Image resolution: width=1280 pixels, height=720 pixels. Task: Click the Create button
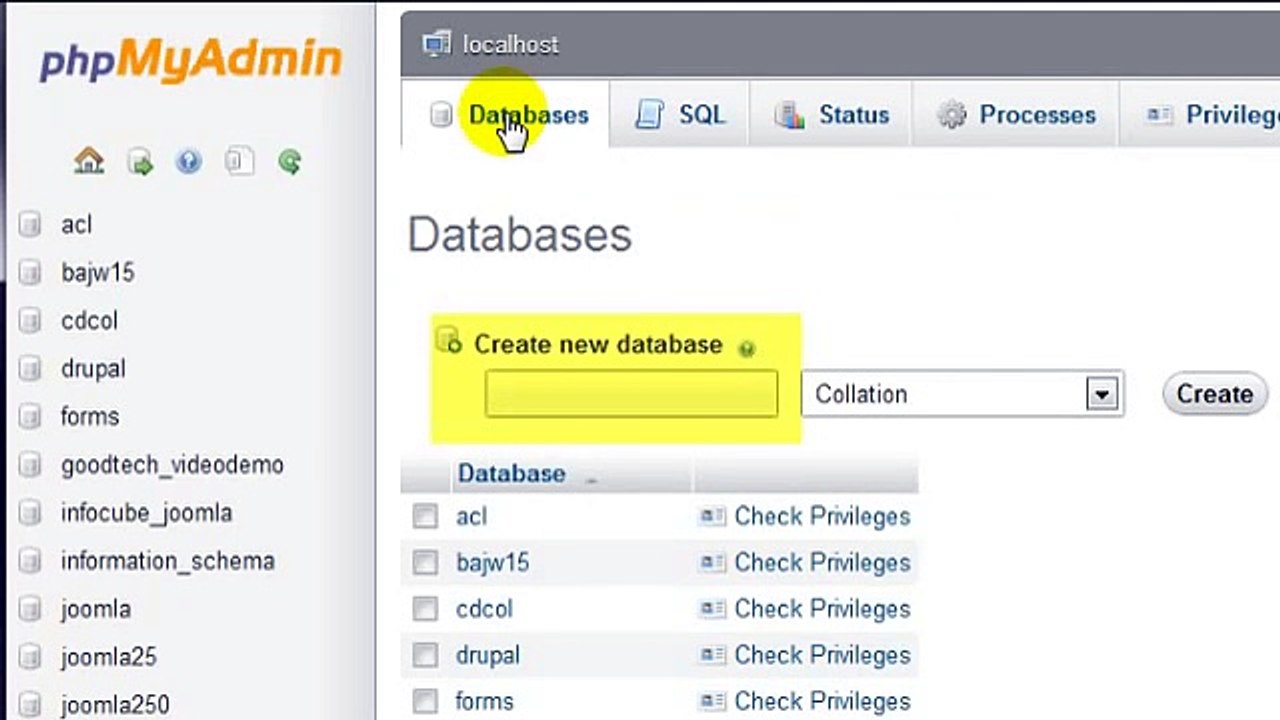tap(1214, 394)
